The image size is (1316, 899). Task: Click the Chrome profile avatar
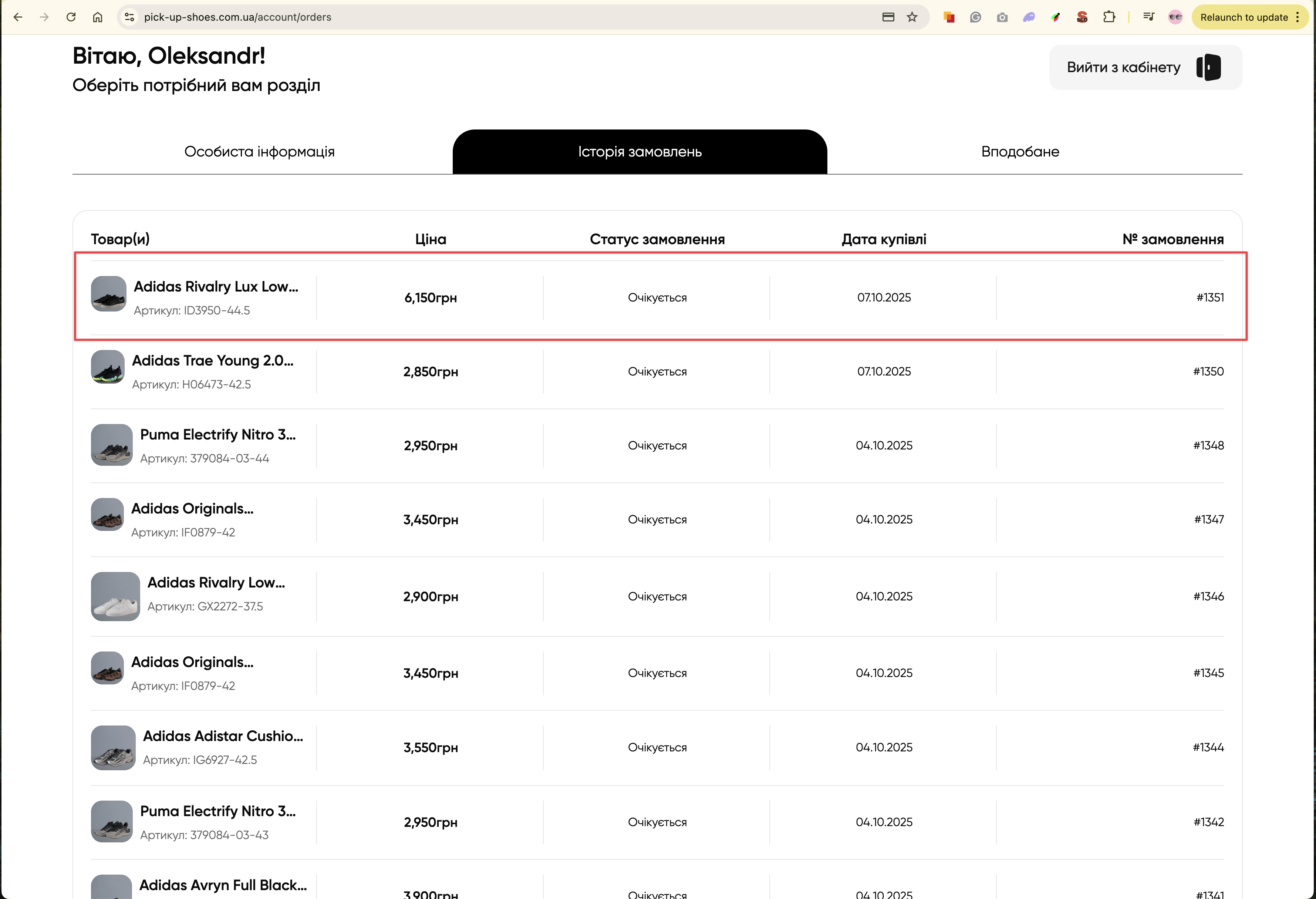coord(1175,17)
